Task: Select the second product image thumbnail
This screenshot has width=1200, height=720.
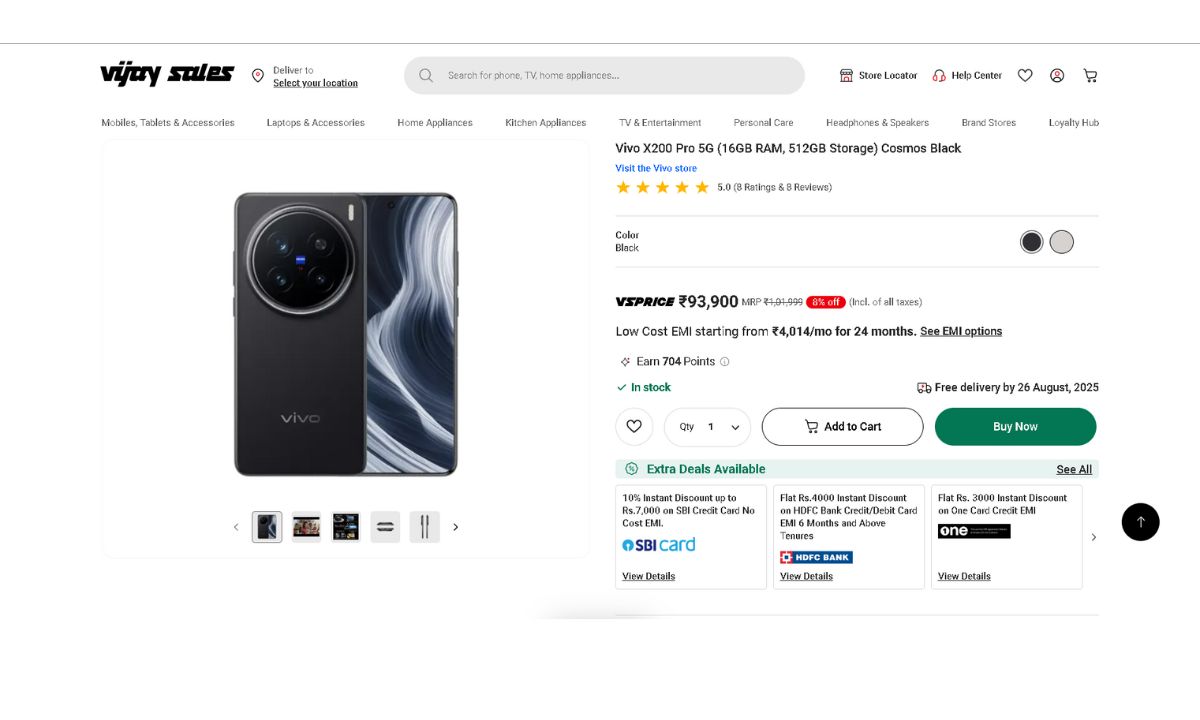Action: click(x=306, y=527)
